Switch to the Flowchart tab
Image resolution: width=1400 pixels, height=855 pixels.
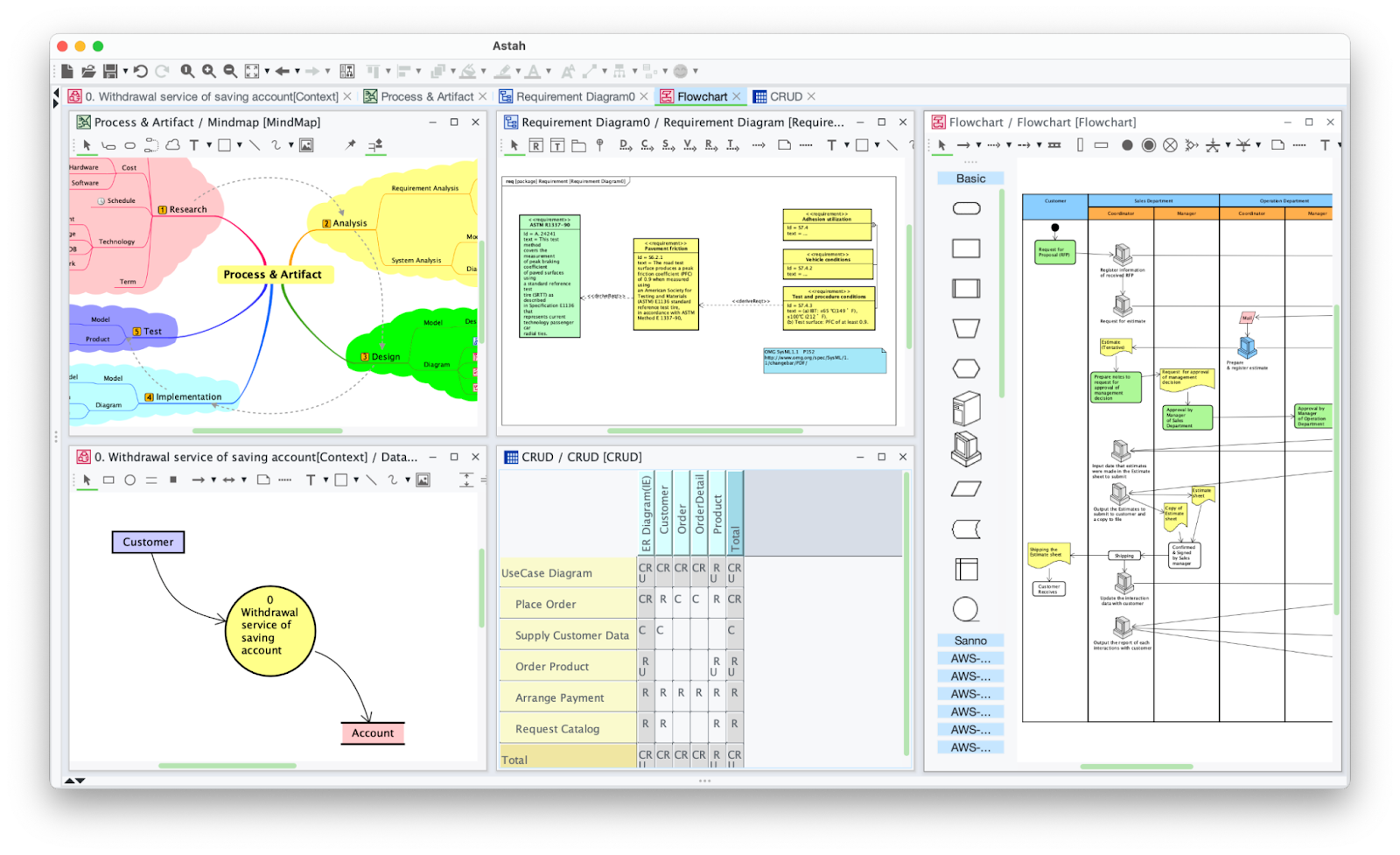pos(702,96)
